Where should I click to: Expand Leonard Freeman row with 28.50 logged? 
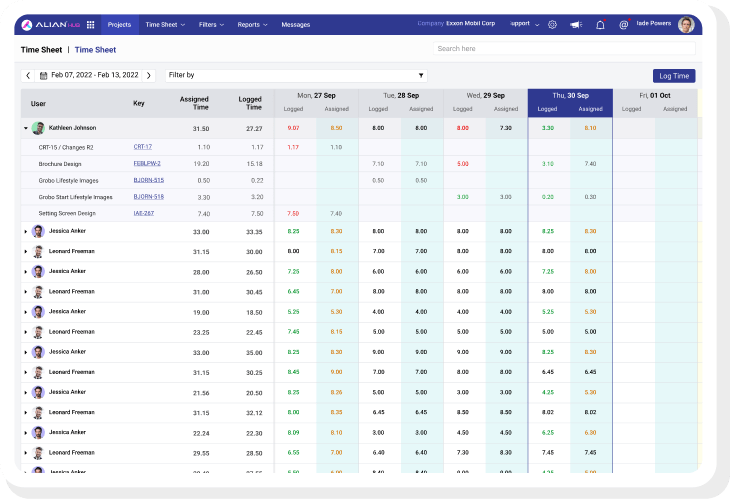[x=26, y=453]
